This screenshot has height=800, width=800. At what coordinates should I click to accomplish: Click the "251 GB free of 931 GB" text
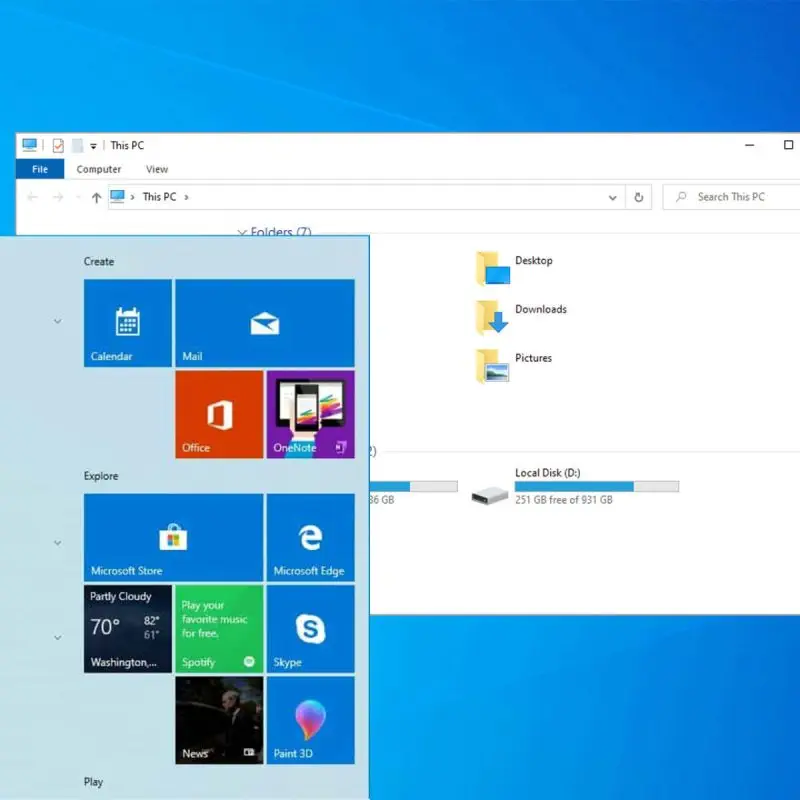[564, 500]
